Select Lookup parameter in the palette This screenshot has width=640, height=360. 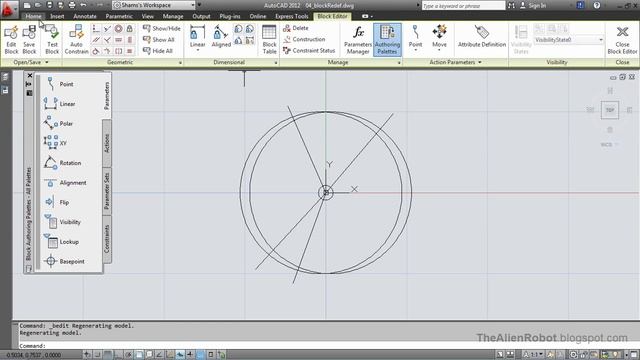61,242
